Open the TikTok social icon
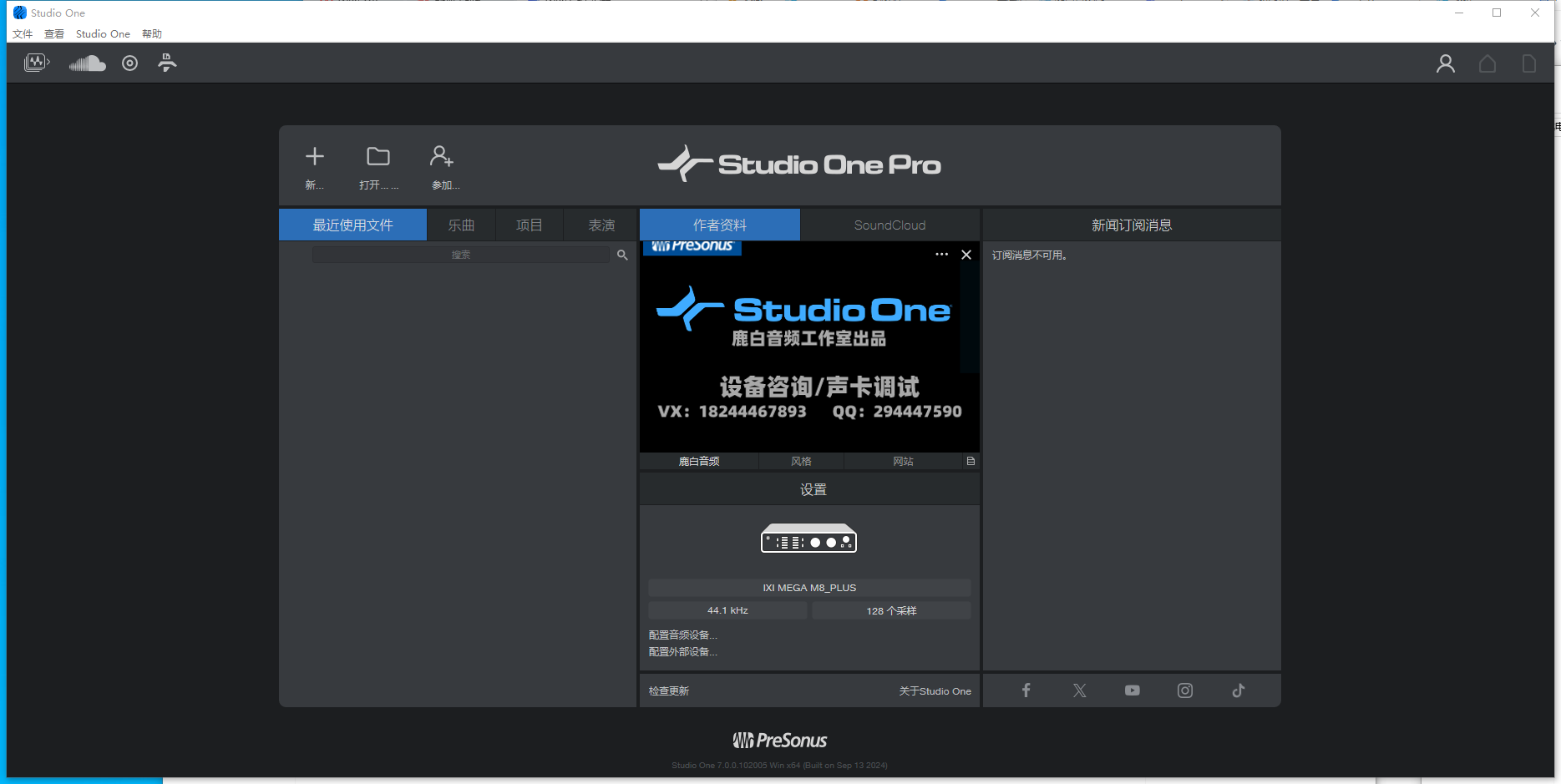Image resolution: width=1561 pixels, height=784 pixels. tap(1239, 690)
